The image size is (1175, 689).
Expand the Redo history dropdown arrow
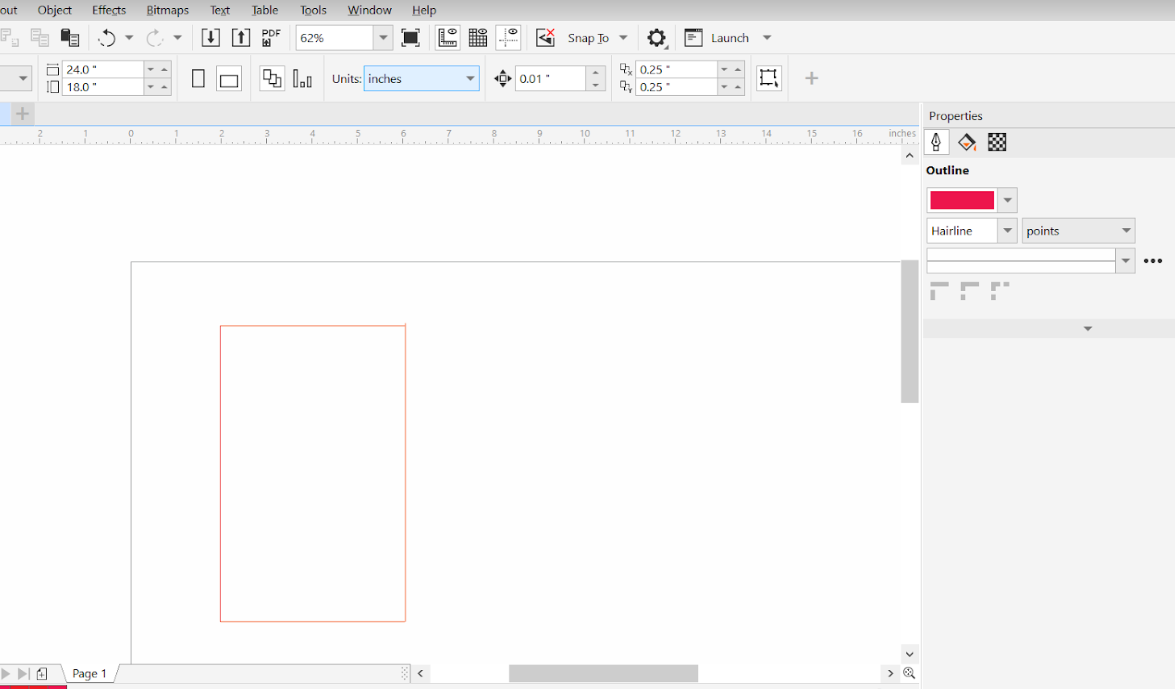click(x=177, y=37)
